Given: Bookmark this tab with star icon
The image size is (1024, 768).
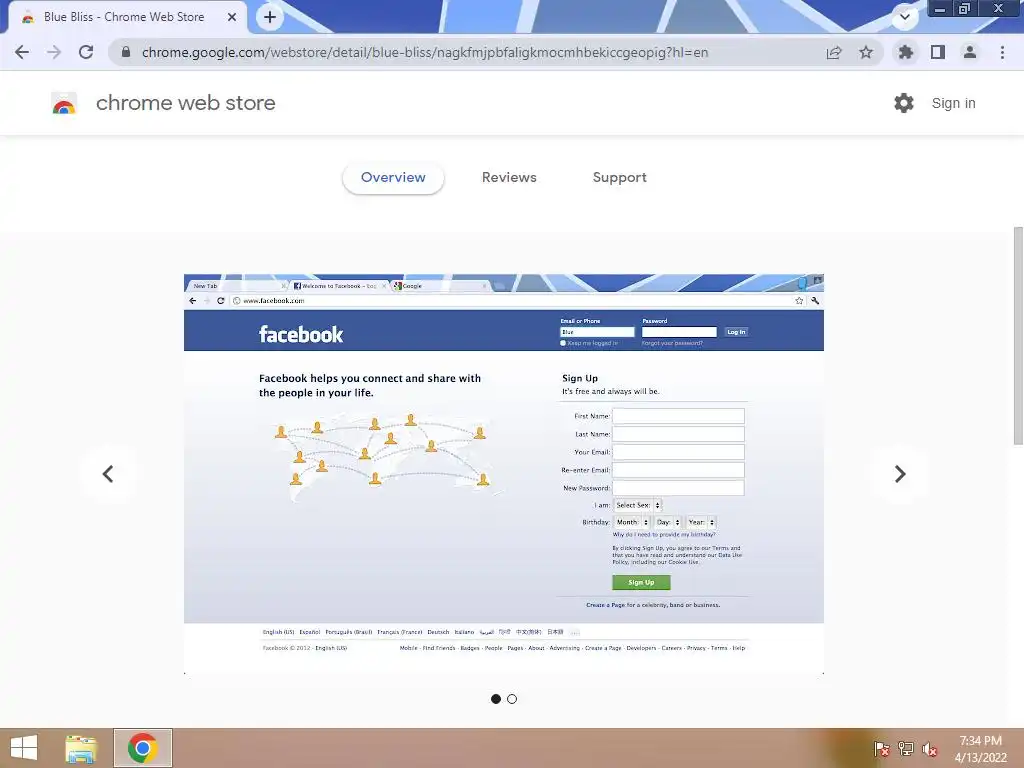Looking at the screenshot, I should [x=866, y=52].
